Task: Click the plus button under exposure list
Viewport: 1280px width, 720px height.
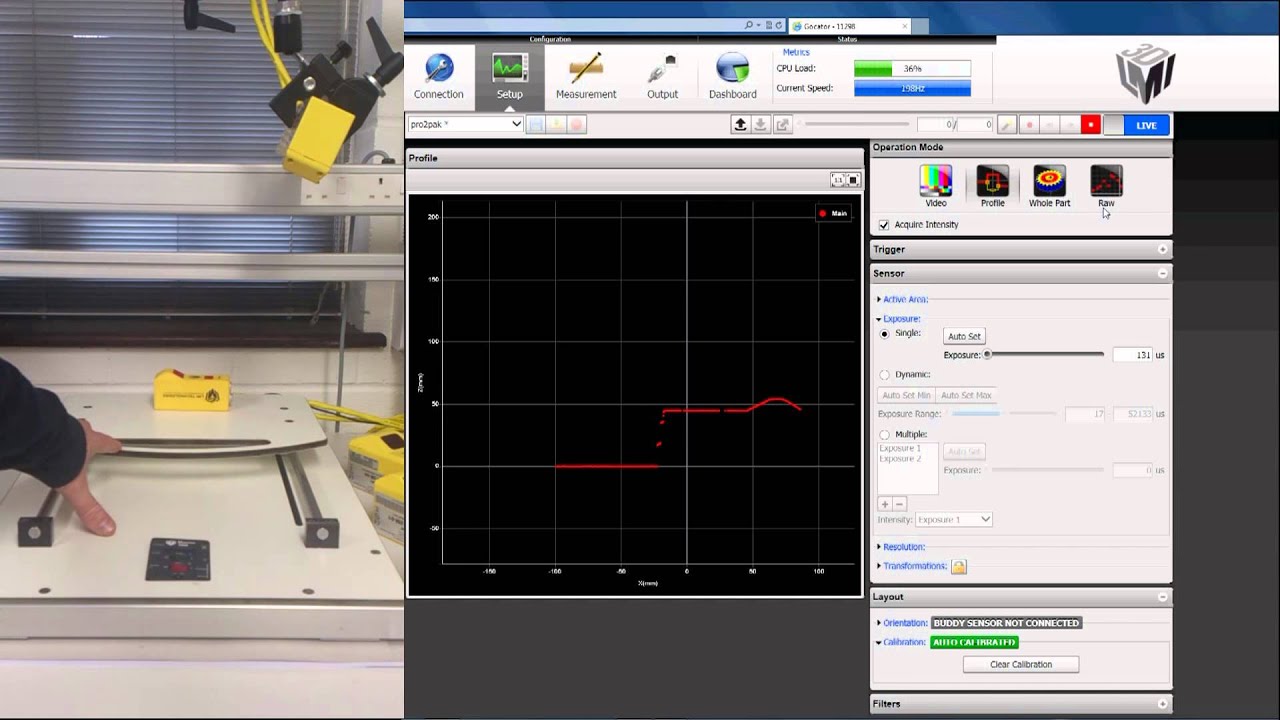Action: [x=885, y=504]
